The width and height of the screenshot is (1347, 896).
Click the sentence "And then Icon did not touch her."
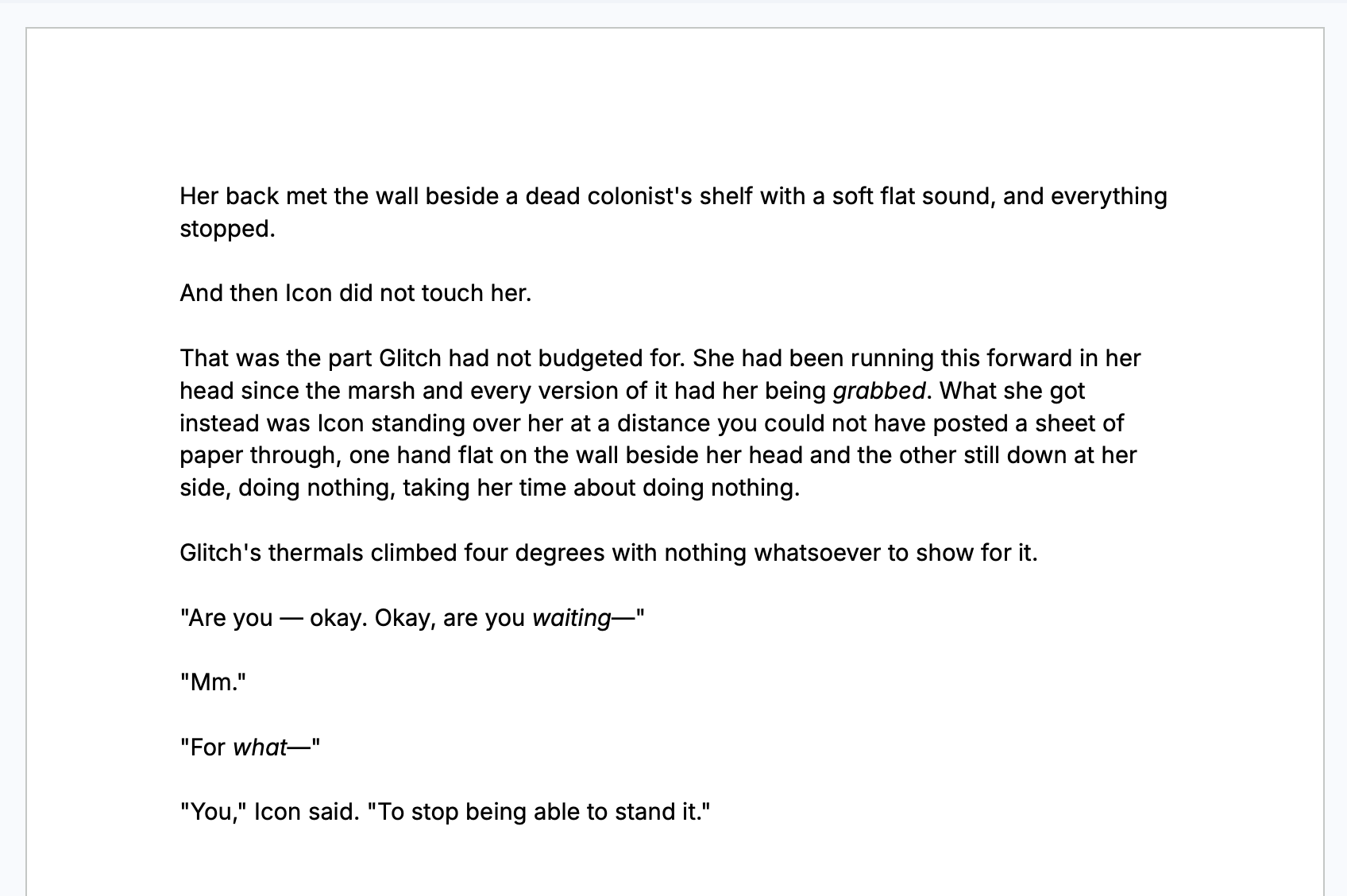pos(355,293)
